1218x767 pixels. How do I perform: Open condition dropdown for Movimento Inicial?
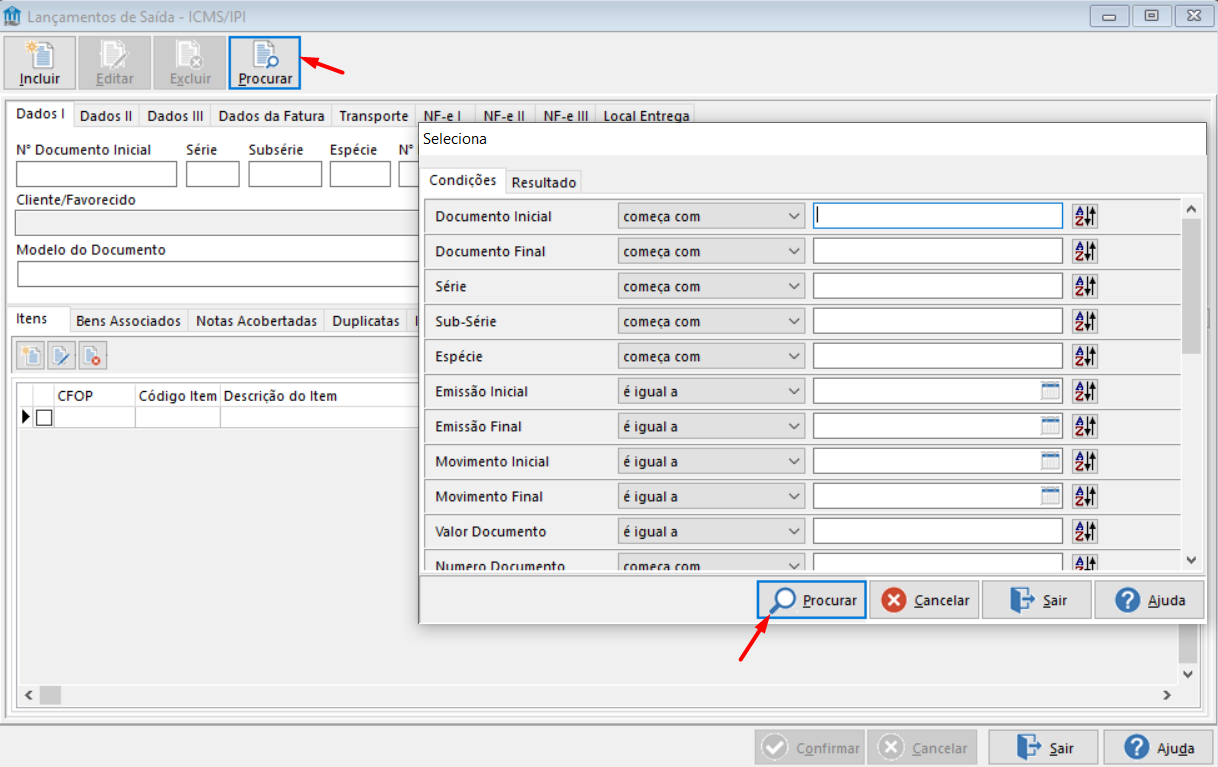[711, 461]
